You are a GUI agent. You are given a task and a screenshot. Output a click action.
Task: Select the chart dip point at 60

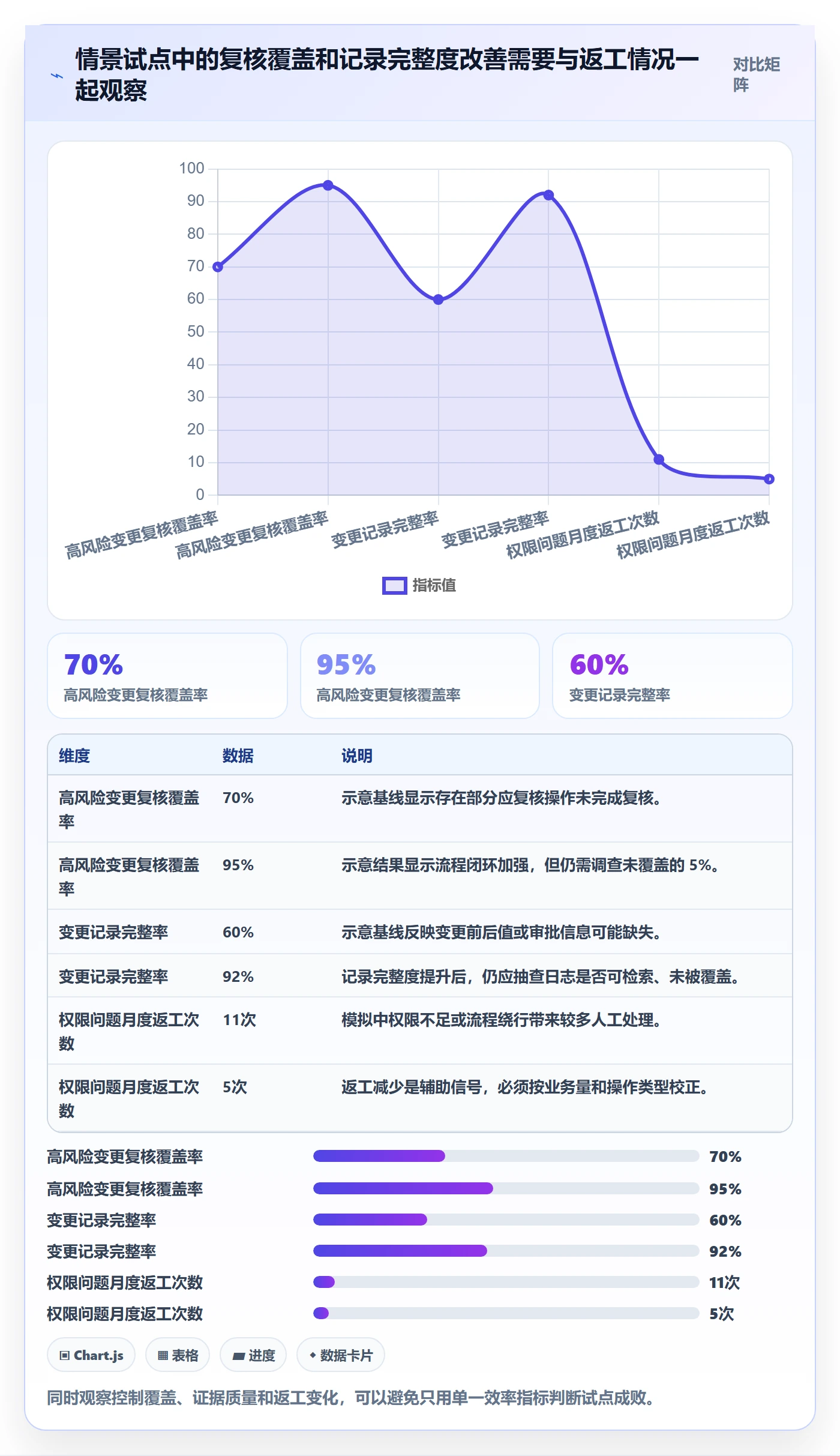[x=438, y=299]
